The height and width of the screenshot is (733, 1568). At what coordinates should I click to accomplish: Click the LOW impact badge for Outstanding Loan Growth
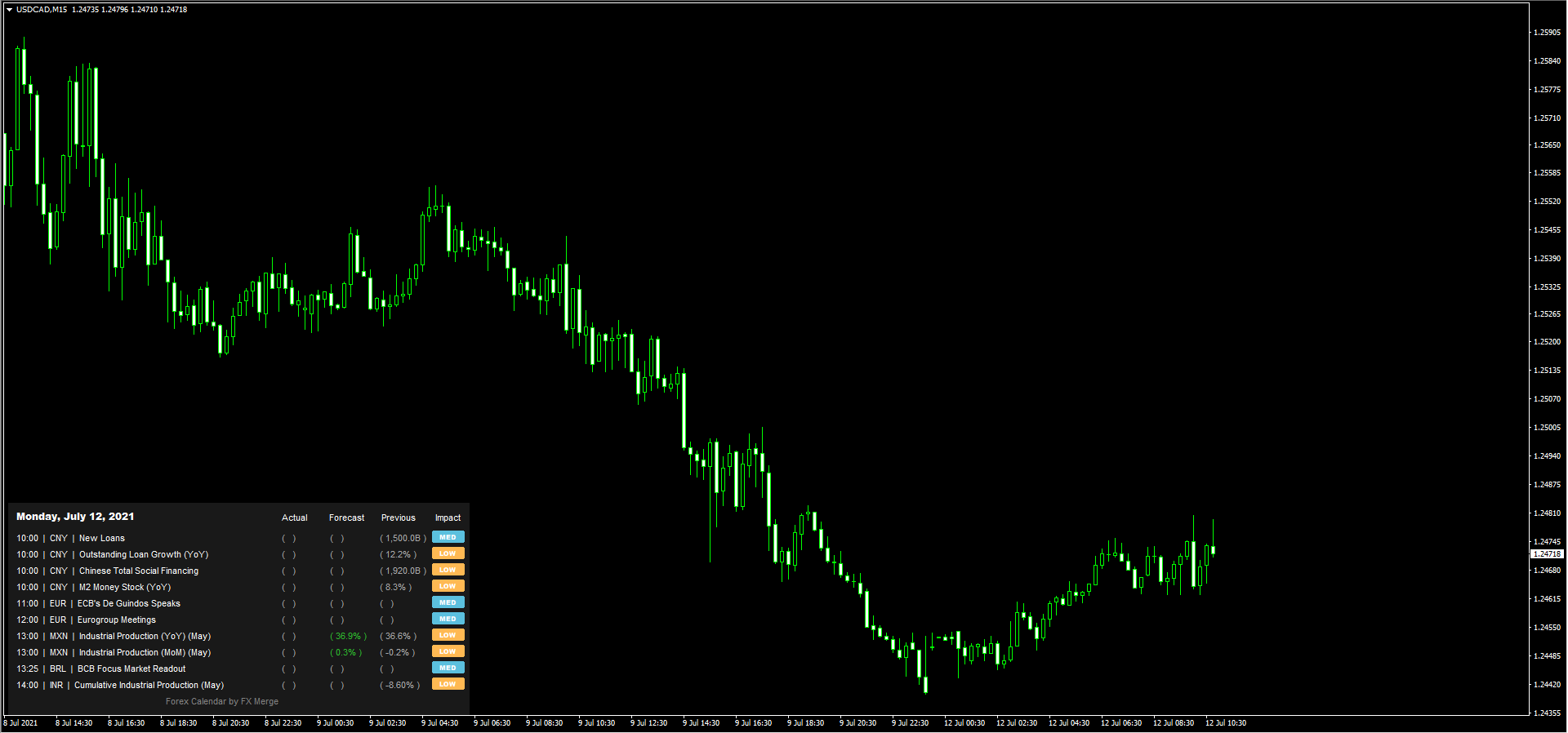click(448, 553)
